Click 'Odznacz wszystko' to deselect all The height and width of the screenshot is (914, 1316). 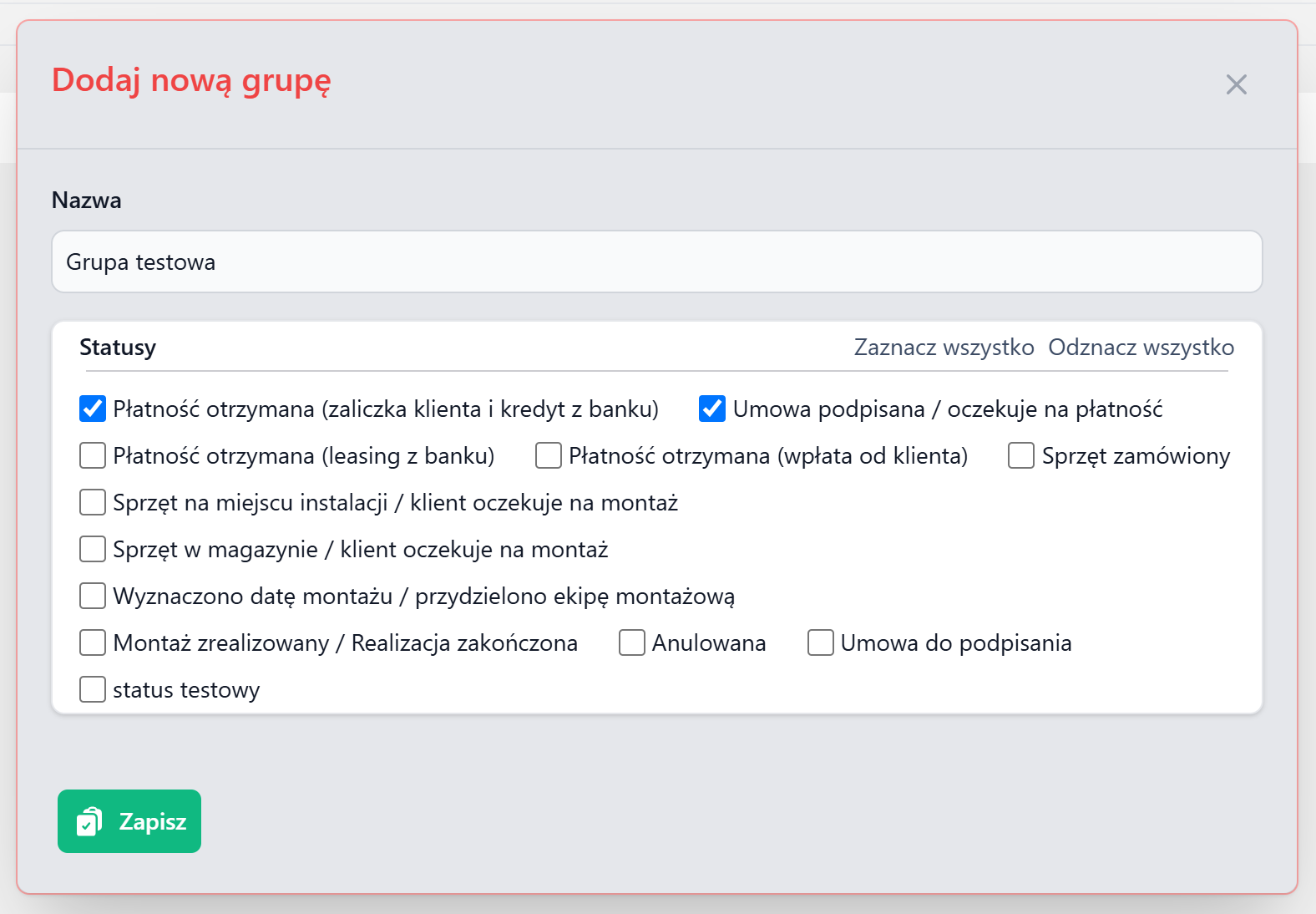coord(1141,348)
